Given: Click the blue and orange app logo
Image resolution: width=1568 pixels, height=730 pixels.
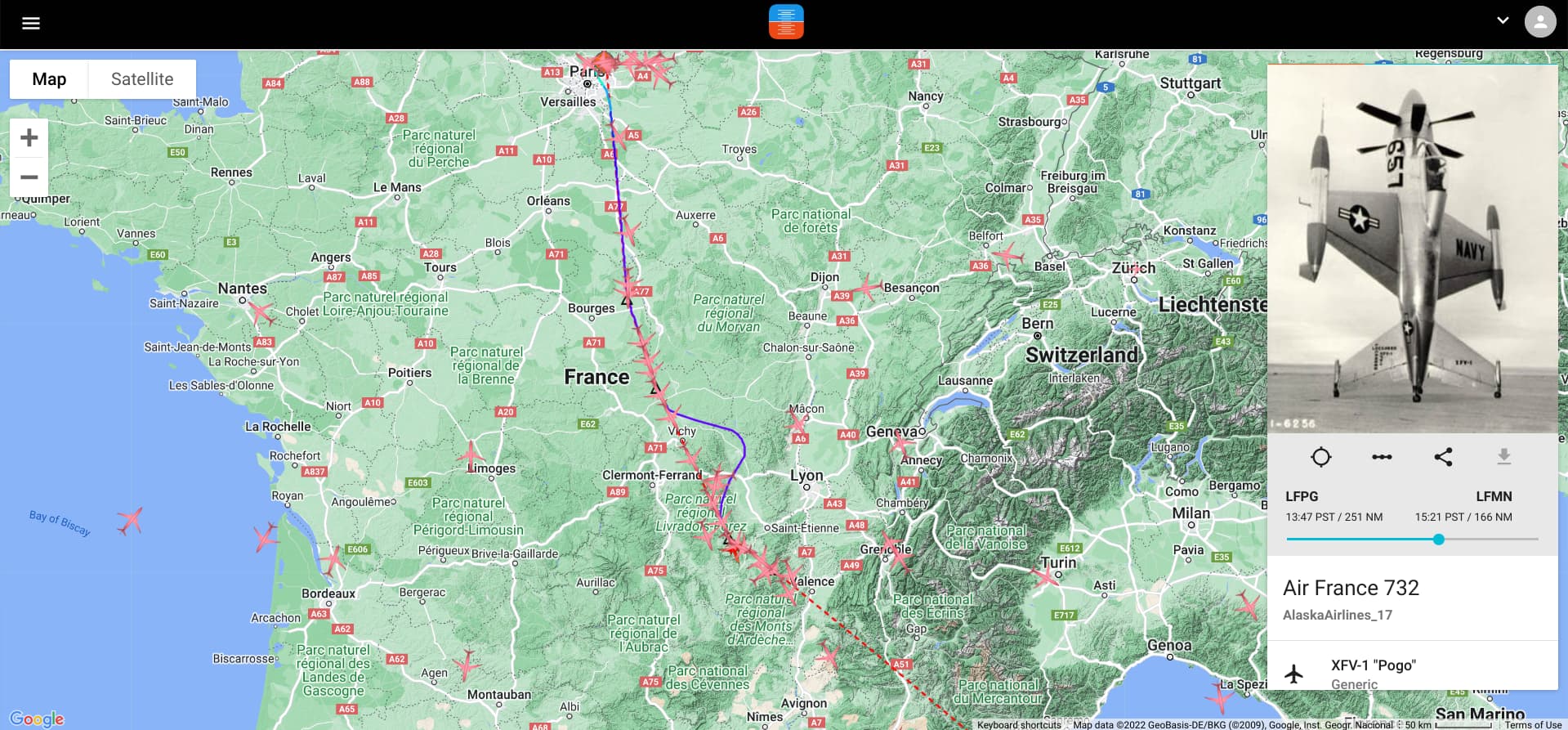Looking at the screenshot, I should [x=786, y=22].
